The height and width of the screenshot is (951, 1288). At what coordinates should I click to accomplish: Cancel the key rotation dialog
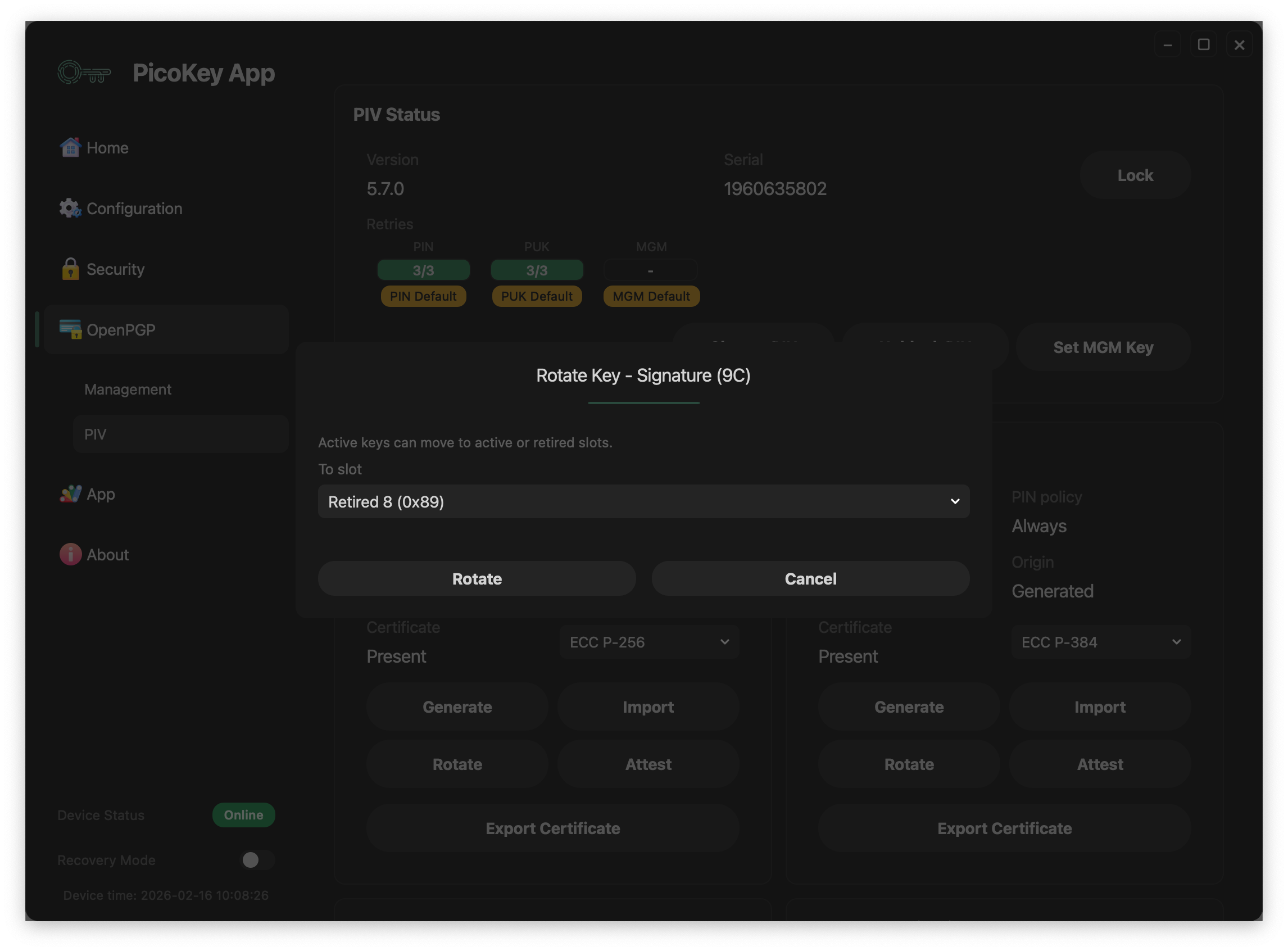tap(810, 578)
